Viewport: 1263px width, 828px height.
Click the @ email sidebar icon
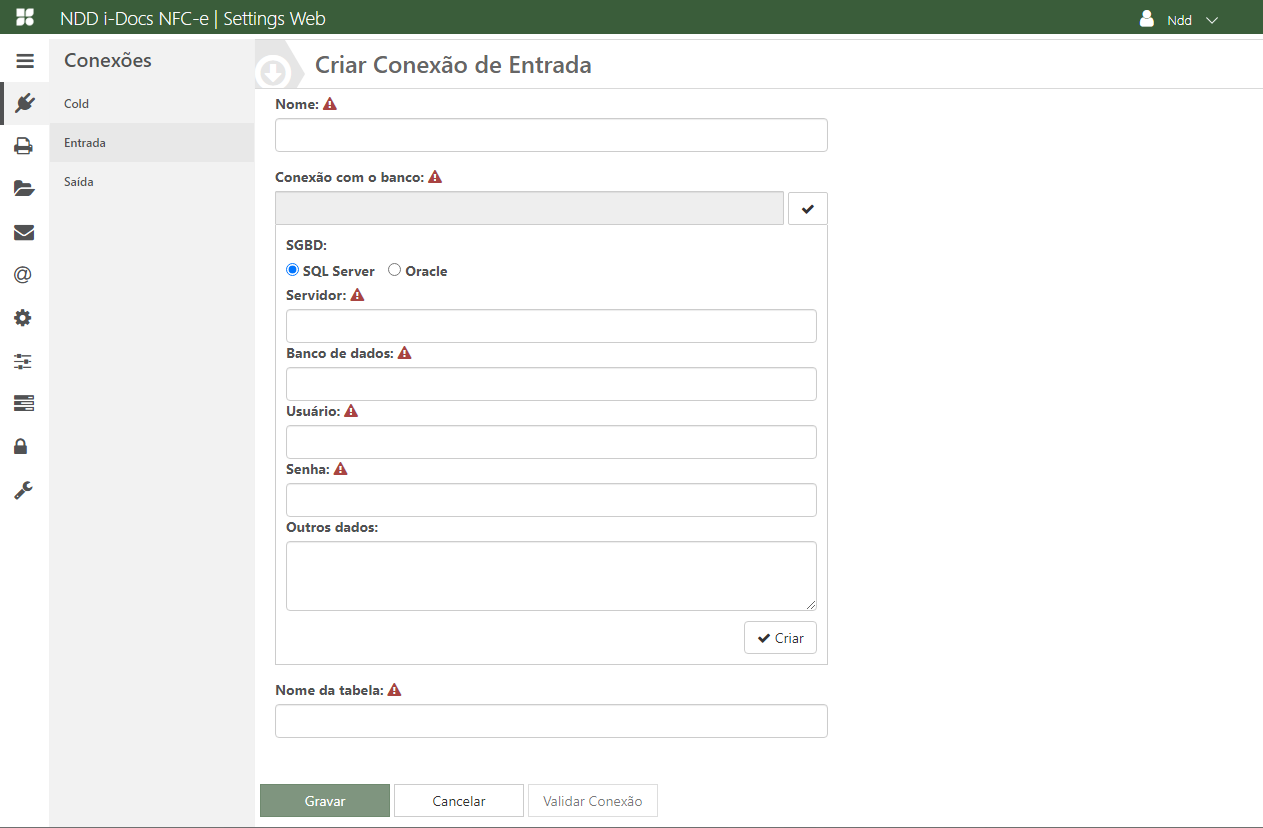point(23,275)
